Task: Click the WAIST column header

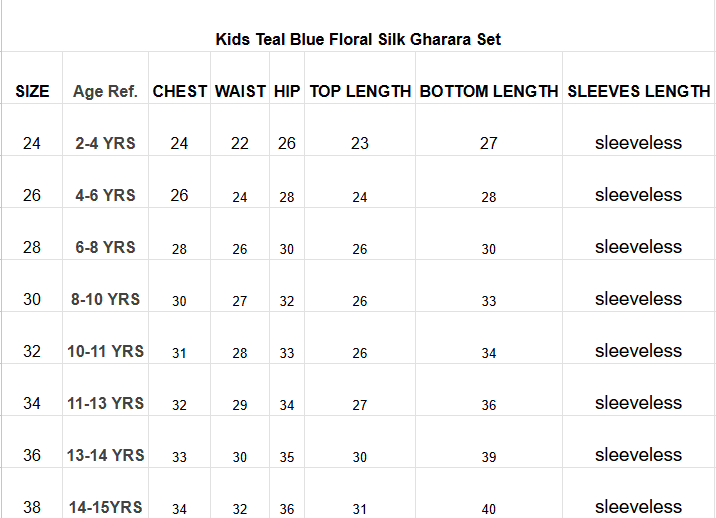Action: (x=240, y=91)
